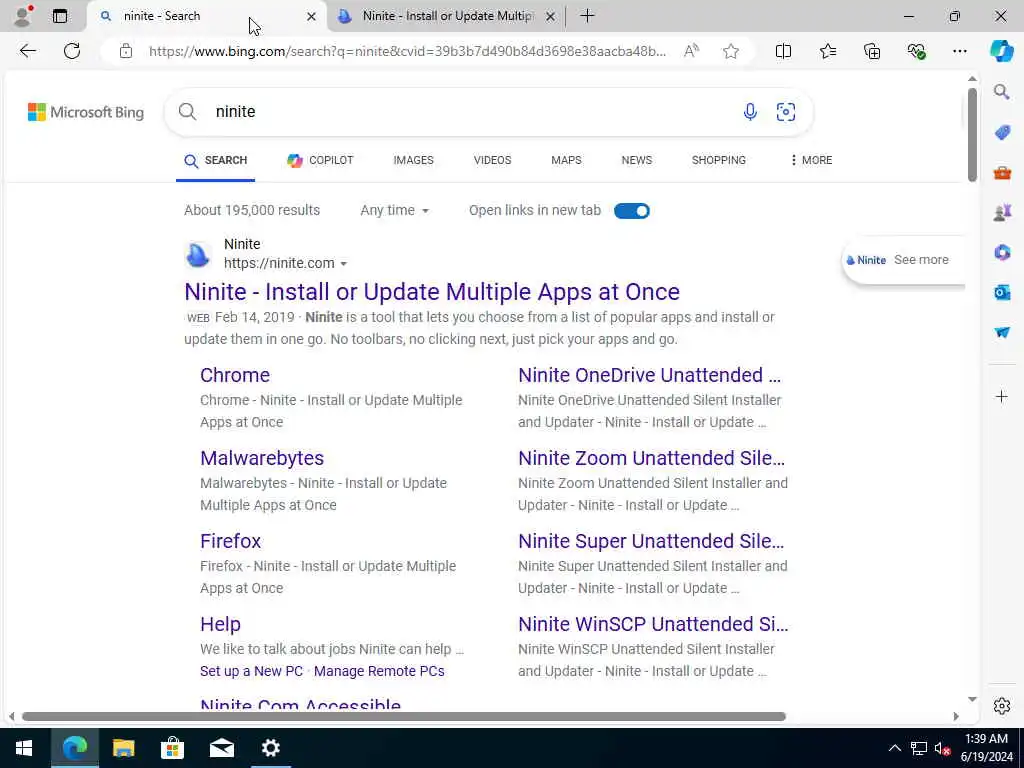Open Set up a New PC link
This screenshot has height=768, width=1024.
251,671
